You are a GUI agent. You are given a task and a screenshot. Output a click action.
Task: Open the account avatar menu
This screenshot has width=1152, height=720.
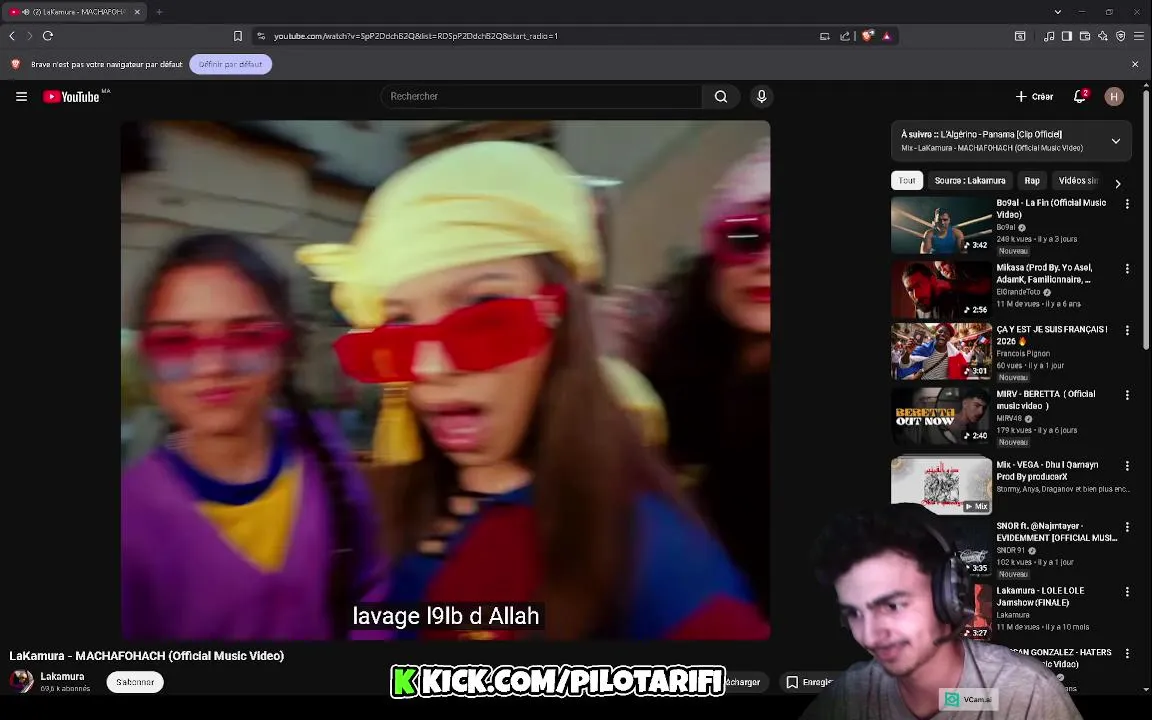1114,96
